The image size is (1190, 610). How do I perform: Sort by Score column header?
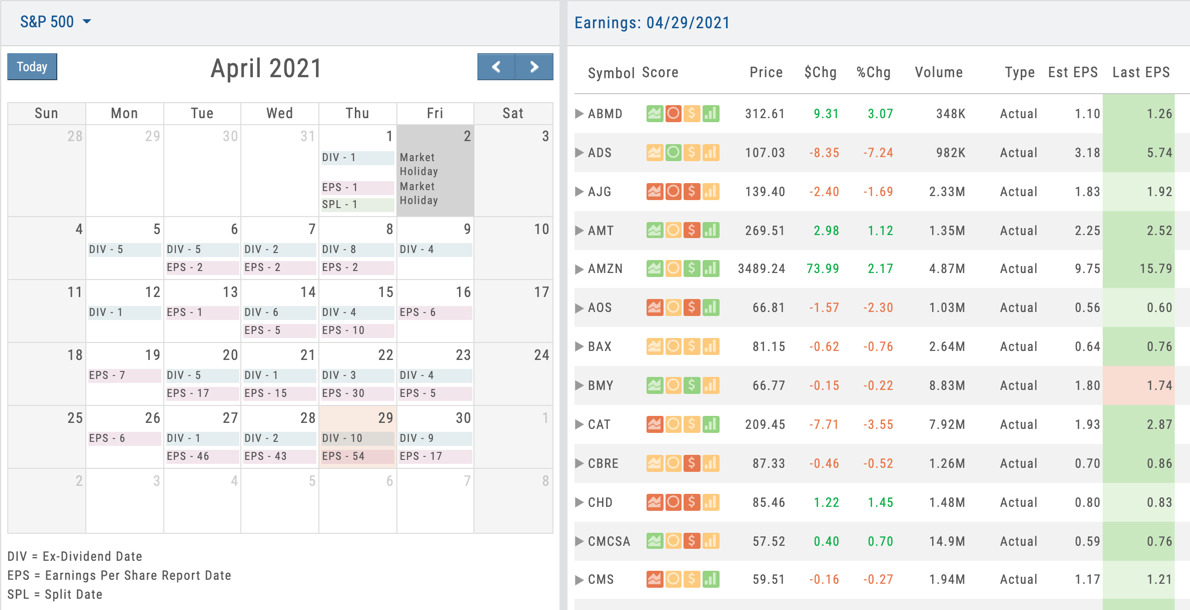[x=660, y=73]
